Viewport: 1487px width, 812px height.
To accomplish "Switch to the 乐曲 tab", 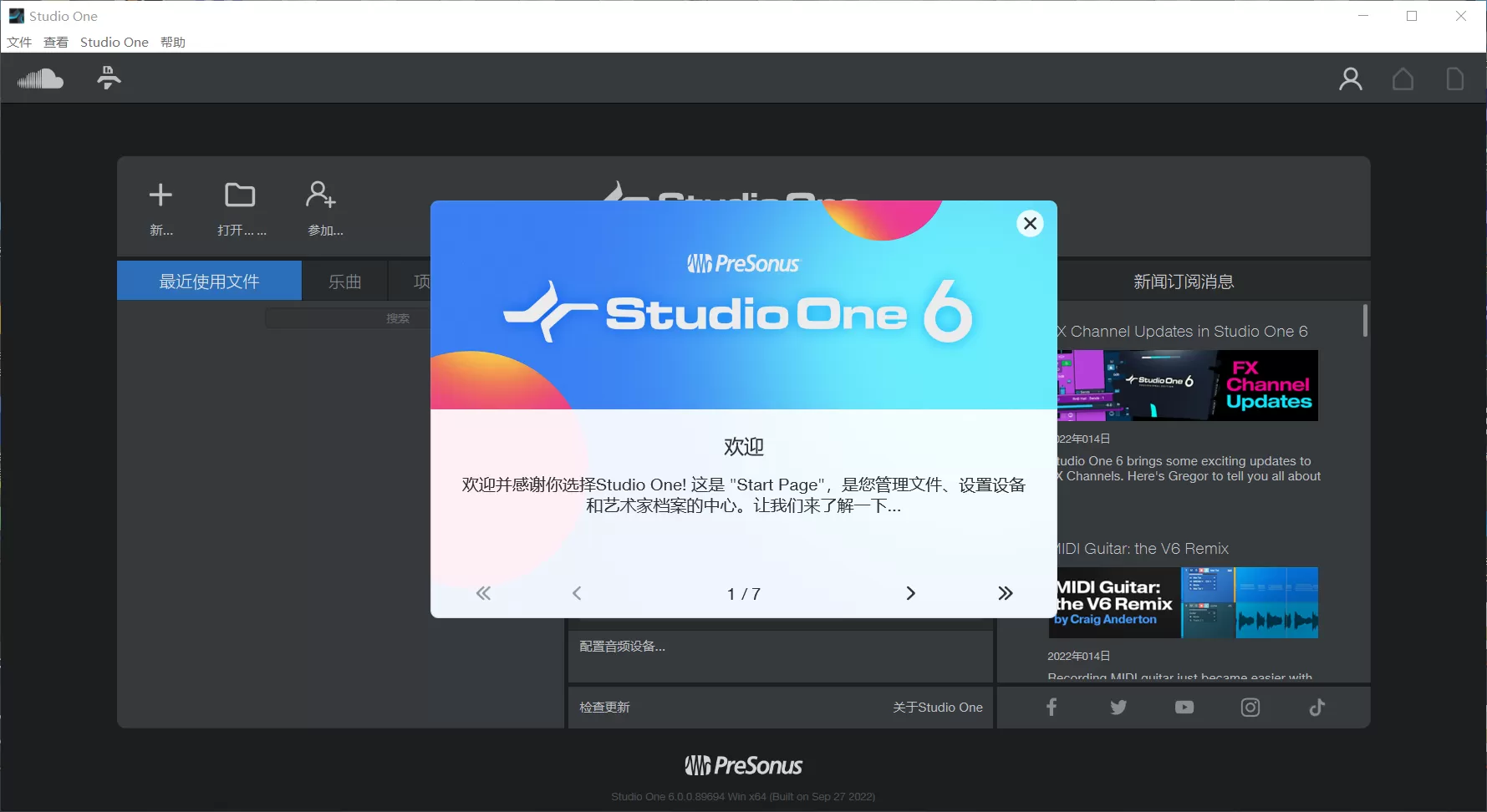I will [x=344, y=281].
